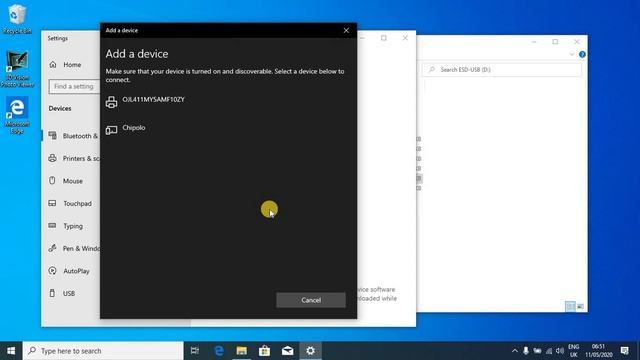The width and height of the screenshot is (640, 360).
Task: Launch Edge from the taskbar
Action: point(219,351)
